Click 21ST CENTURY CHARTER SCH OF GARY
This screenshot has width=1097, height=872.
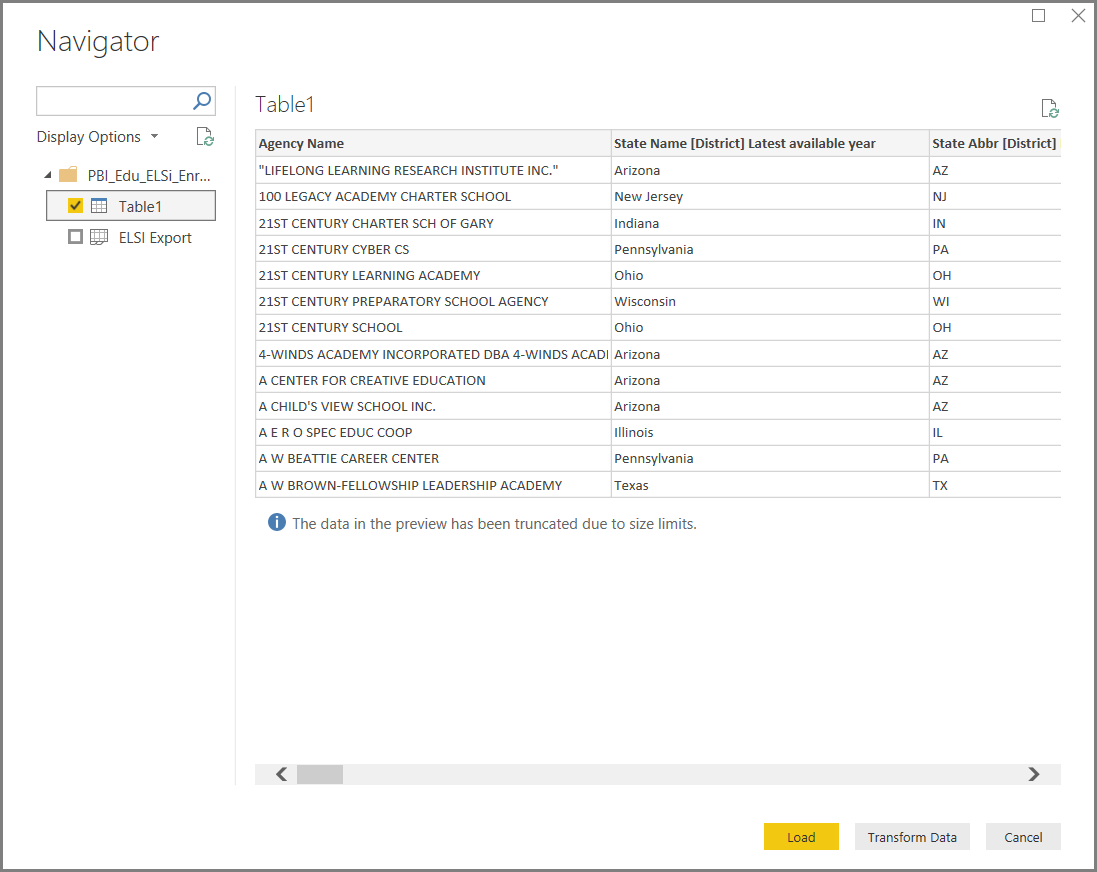pyautogui.click(x=433, y=223)
